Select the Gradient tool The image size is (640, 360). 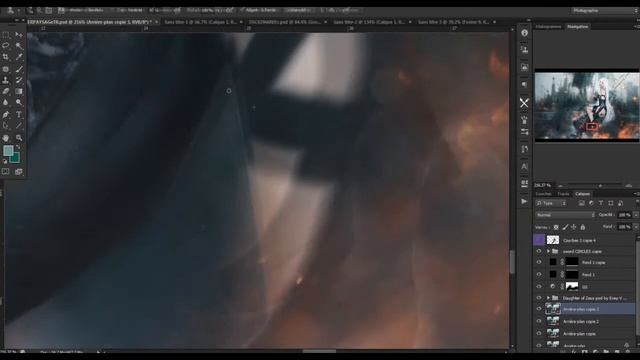click(x=19, y=91)
